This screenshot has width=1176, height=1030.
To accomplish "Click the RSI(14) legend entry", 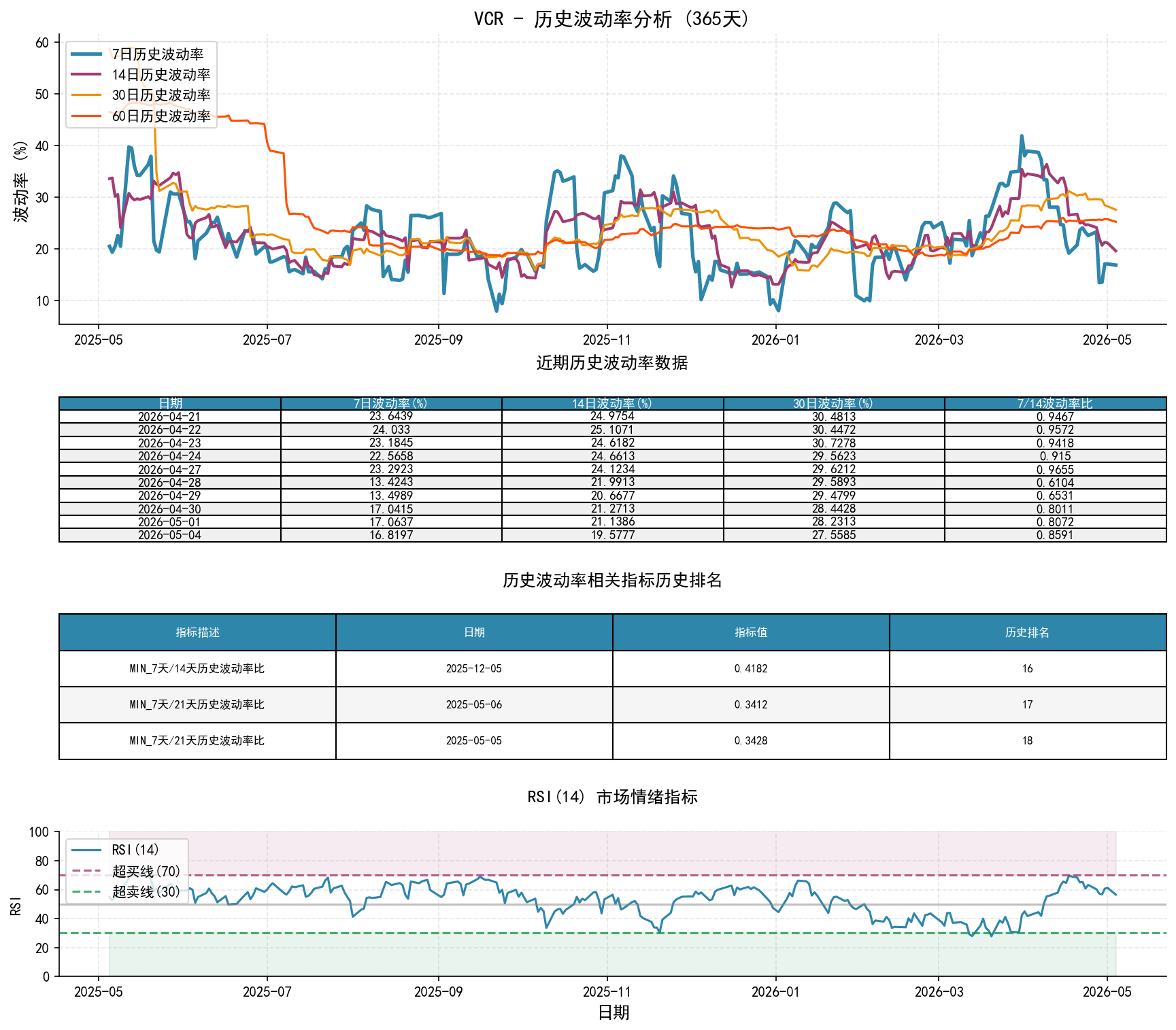I will click(115, 850).
